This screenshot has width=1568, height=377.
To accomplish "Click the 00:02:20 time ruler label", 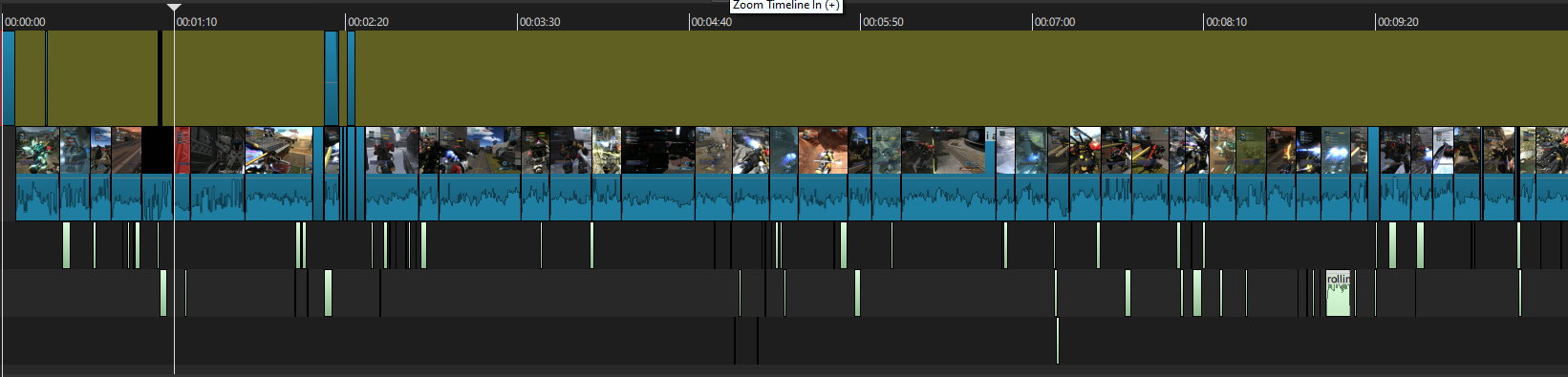I will pyautogui.click(x=368, y=22).
